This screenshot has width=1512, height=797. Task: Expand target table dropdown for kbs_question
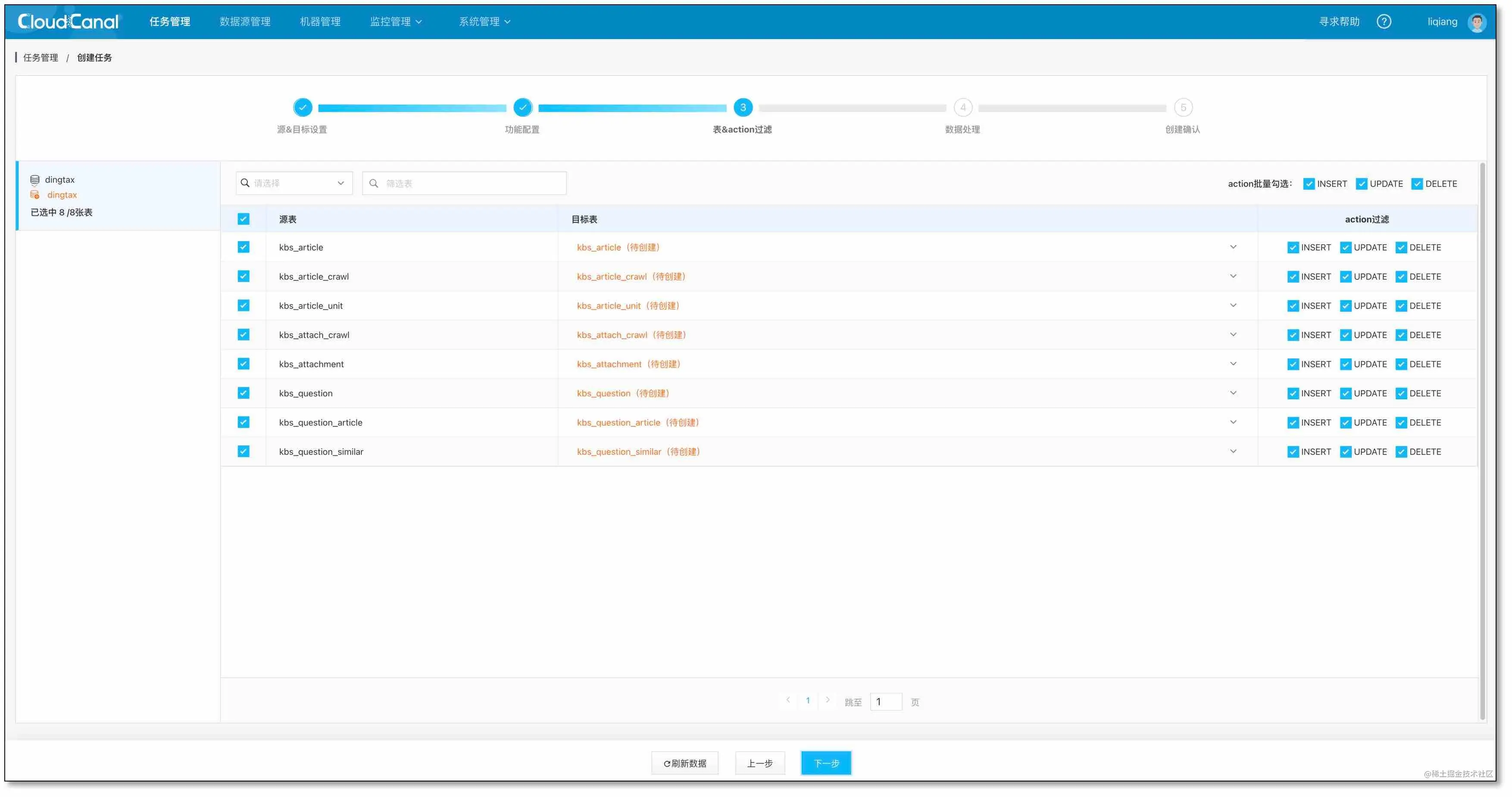pos(1233,393)
